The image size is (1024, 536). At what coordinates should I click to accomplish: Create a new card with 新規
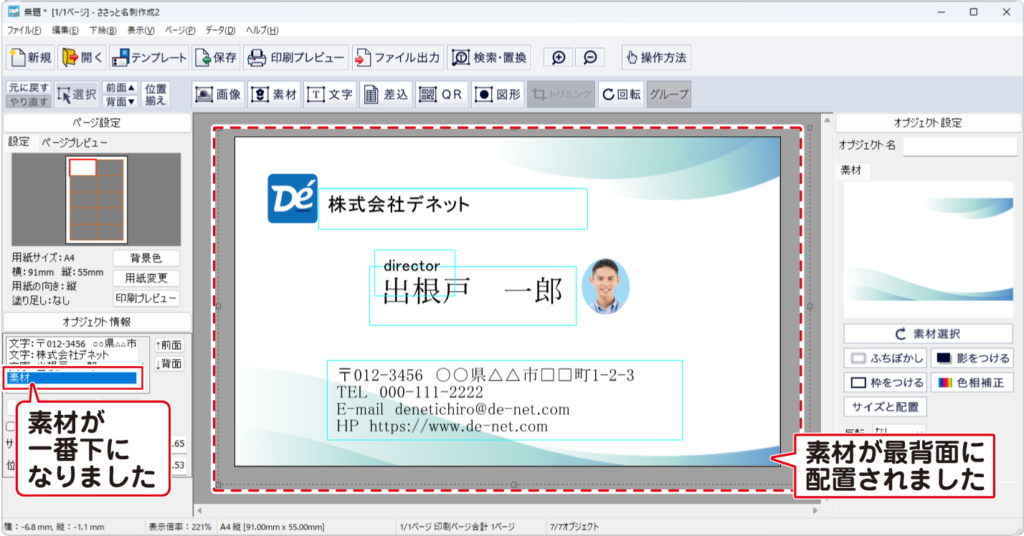click(31, 57)
